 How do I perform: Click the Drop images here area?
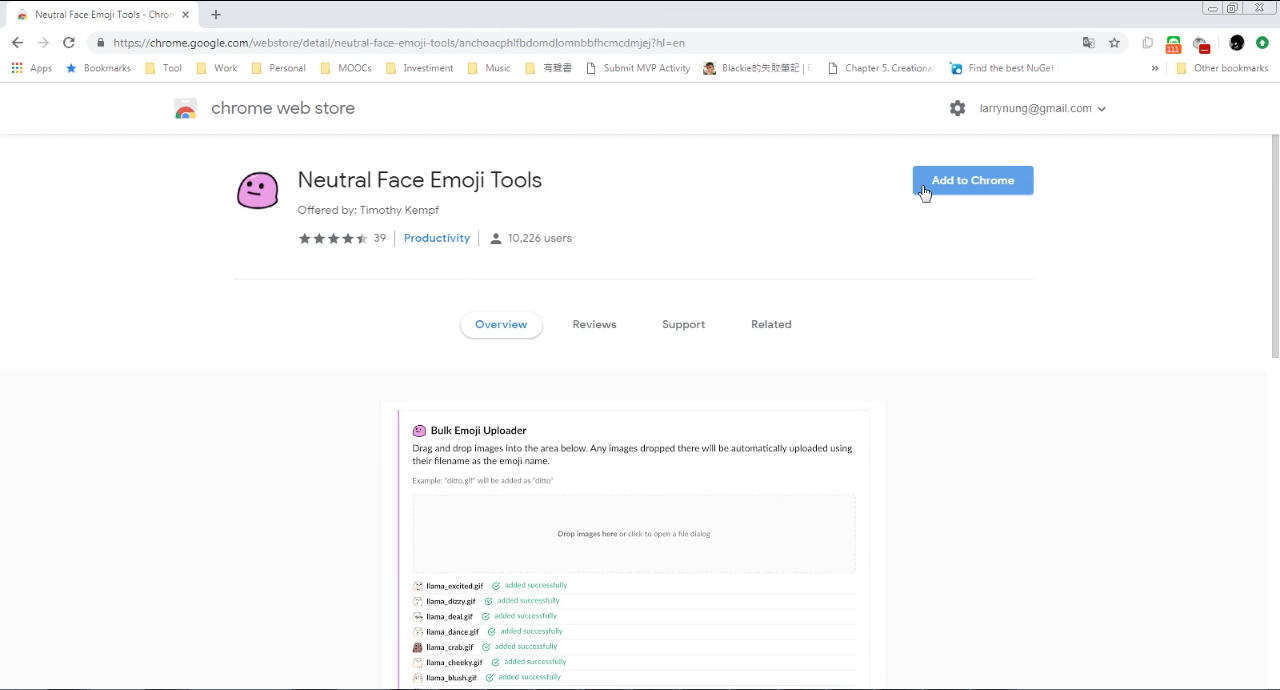[x=634, y=534]
